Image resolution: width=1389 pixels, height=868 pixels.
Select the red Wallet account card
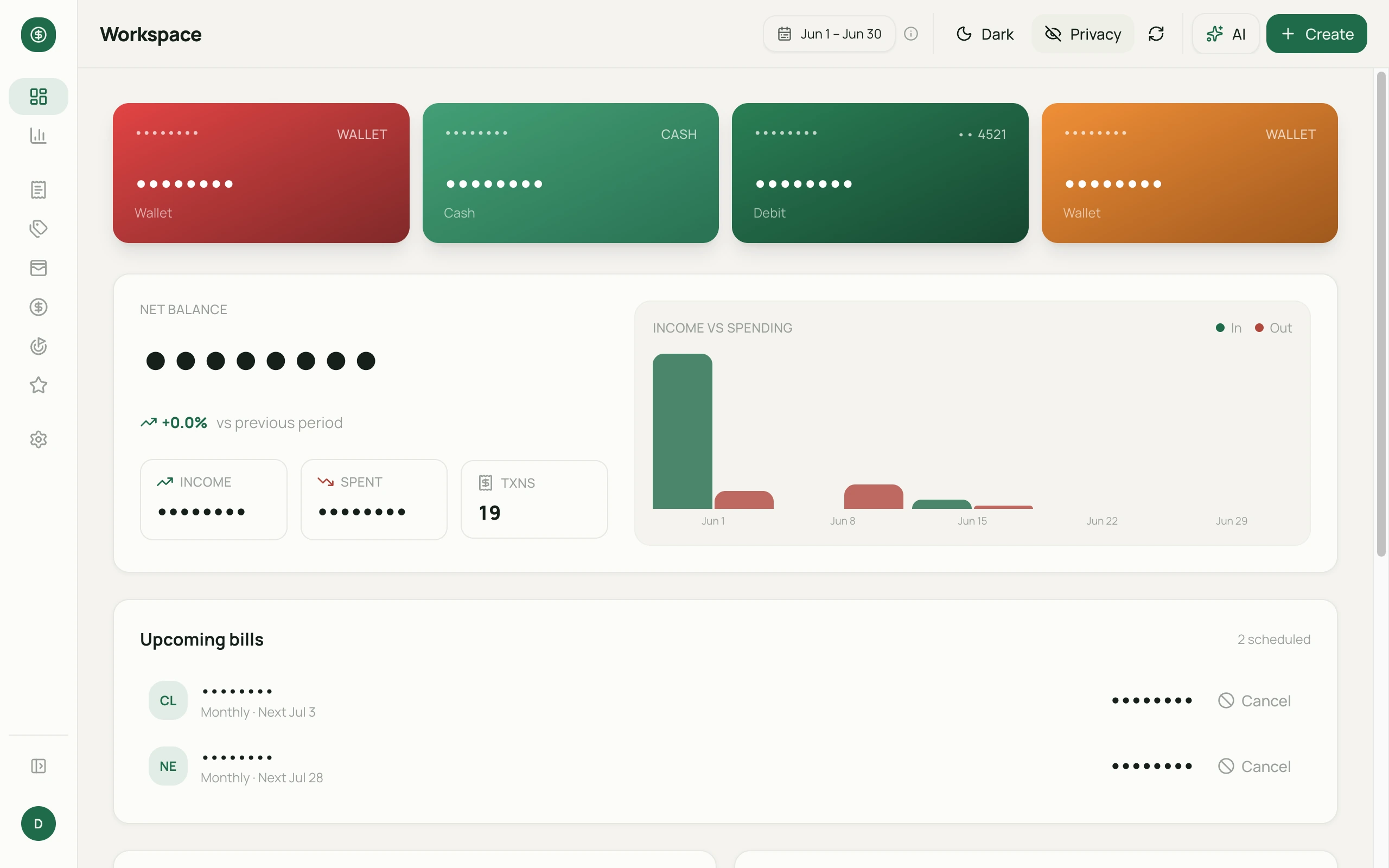click(261, 173)
